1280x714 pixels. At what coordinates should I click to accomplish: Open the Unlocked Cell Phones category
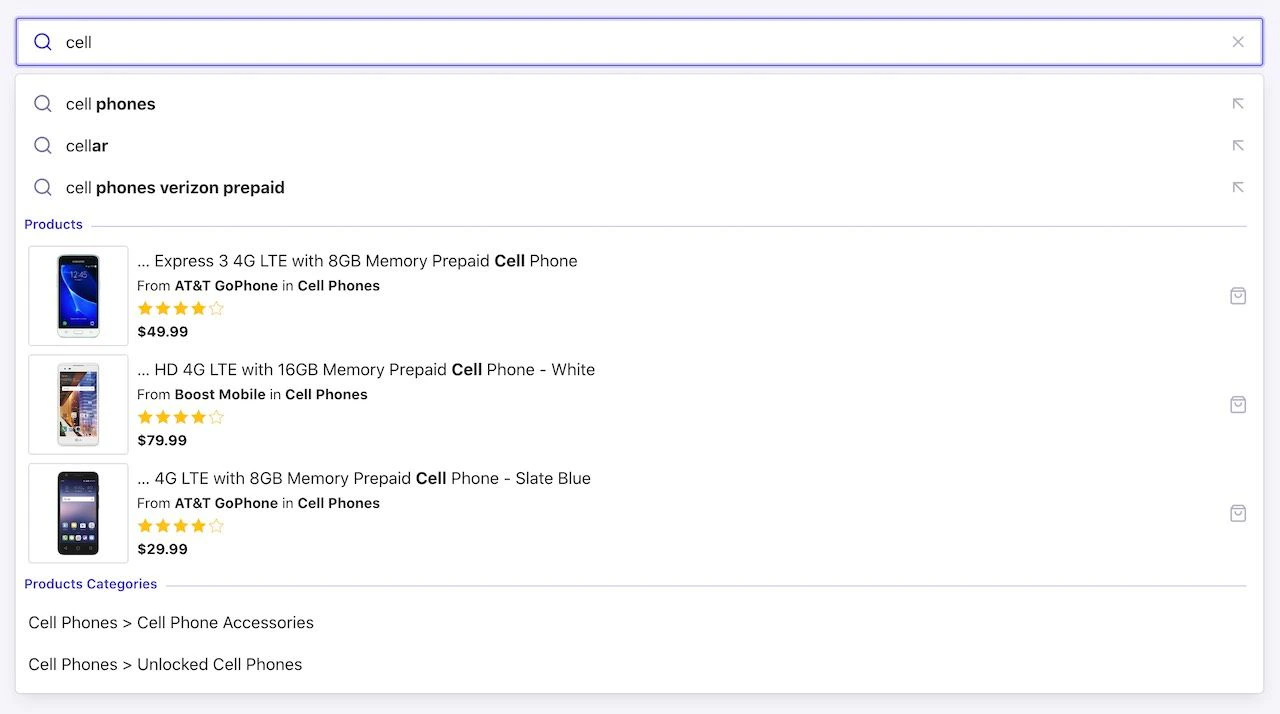(165, 664)
